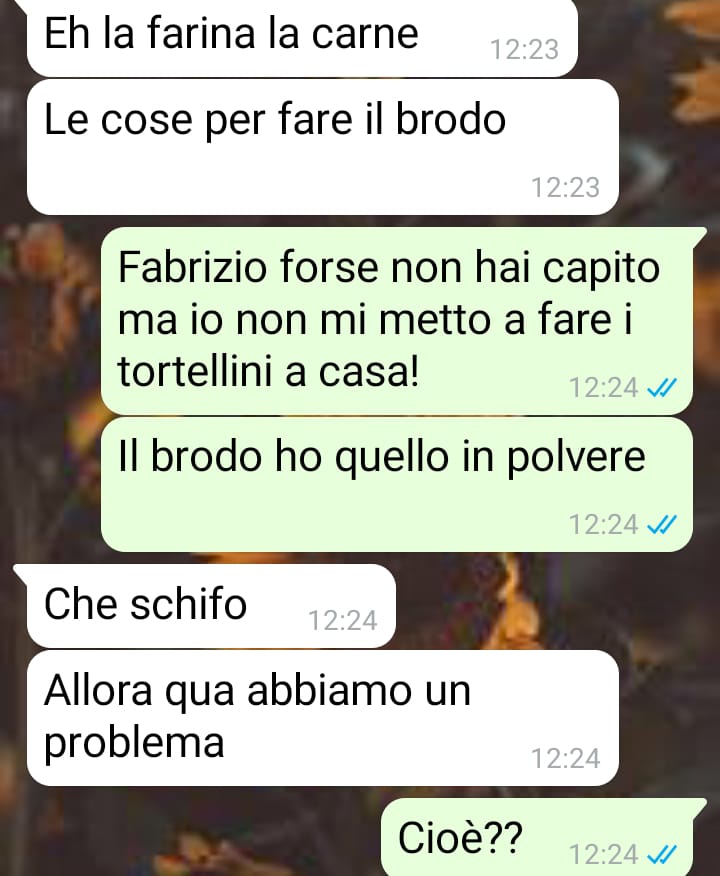Image resolution: width=720 pixels, height=876 pixels.
Task: Select the 'Il brodo ho quello in polvere' message
Action: [x=397, y=484]
